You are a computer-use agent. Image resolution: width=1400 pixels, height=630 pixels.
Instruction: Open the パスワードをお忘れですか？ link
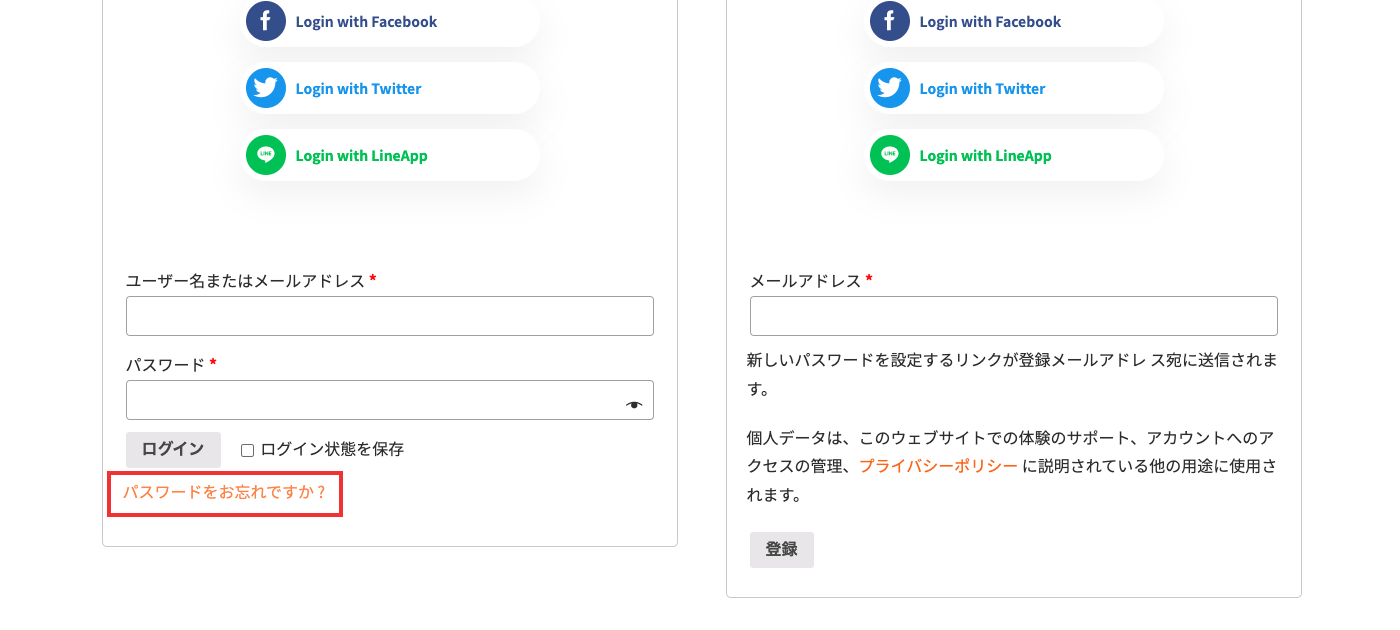[225, 492]
